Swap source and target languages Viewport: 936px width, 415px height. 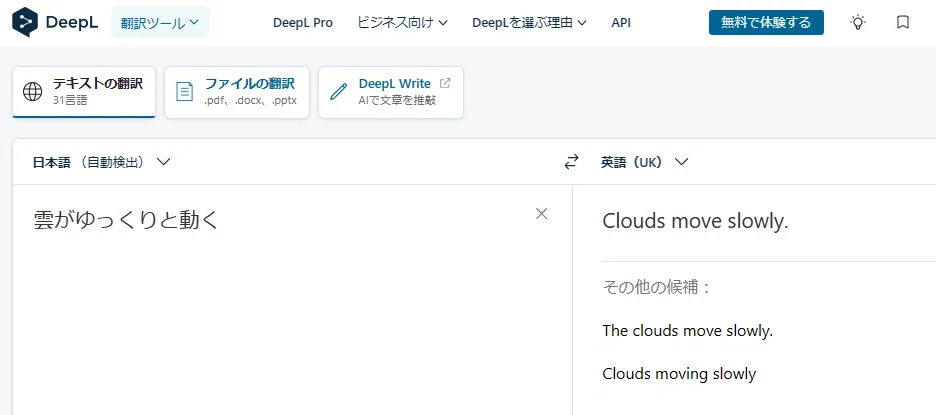(571, 162)
